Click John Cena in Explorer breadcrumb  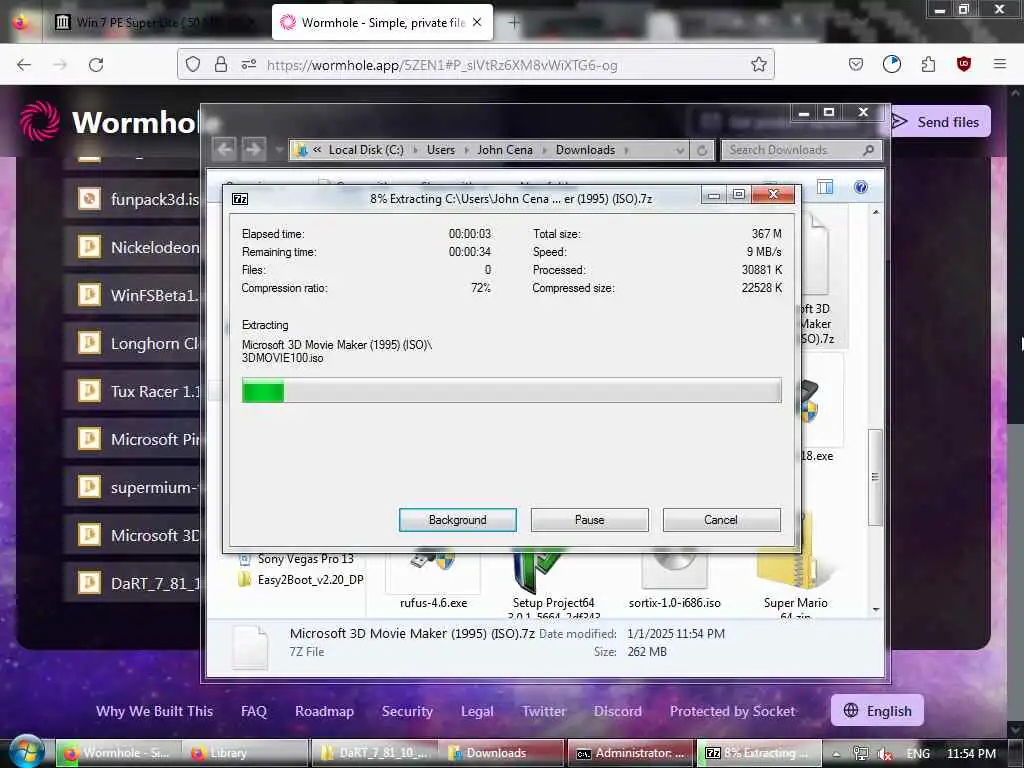(505, 150)
